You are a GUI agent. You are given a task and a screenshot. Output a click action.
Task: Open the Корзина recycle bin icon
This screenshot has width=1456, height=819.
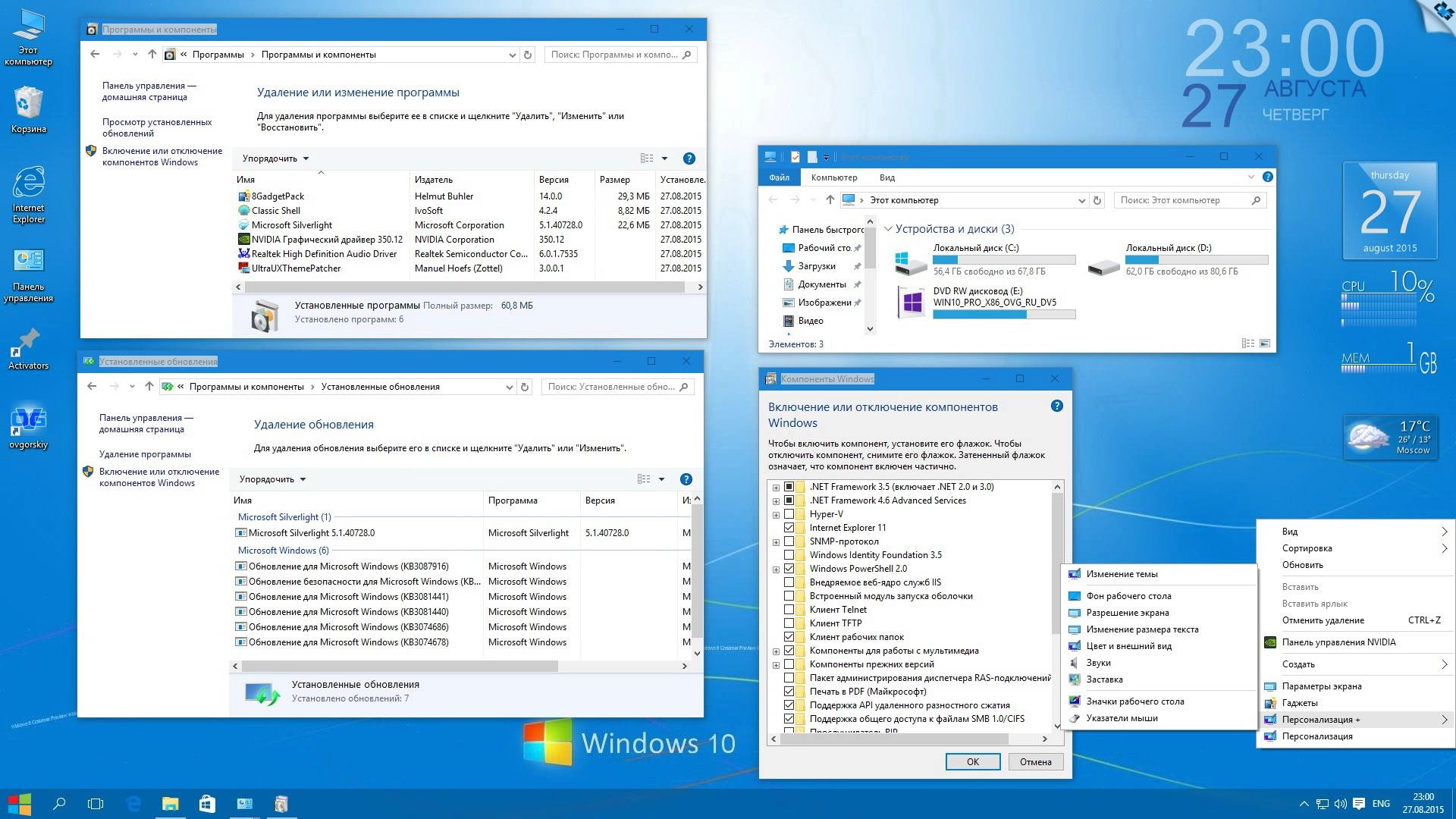28,110
